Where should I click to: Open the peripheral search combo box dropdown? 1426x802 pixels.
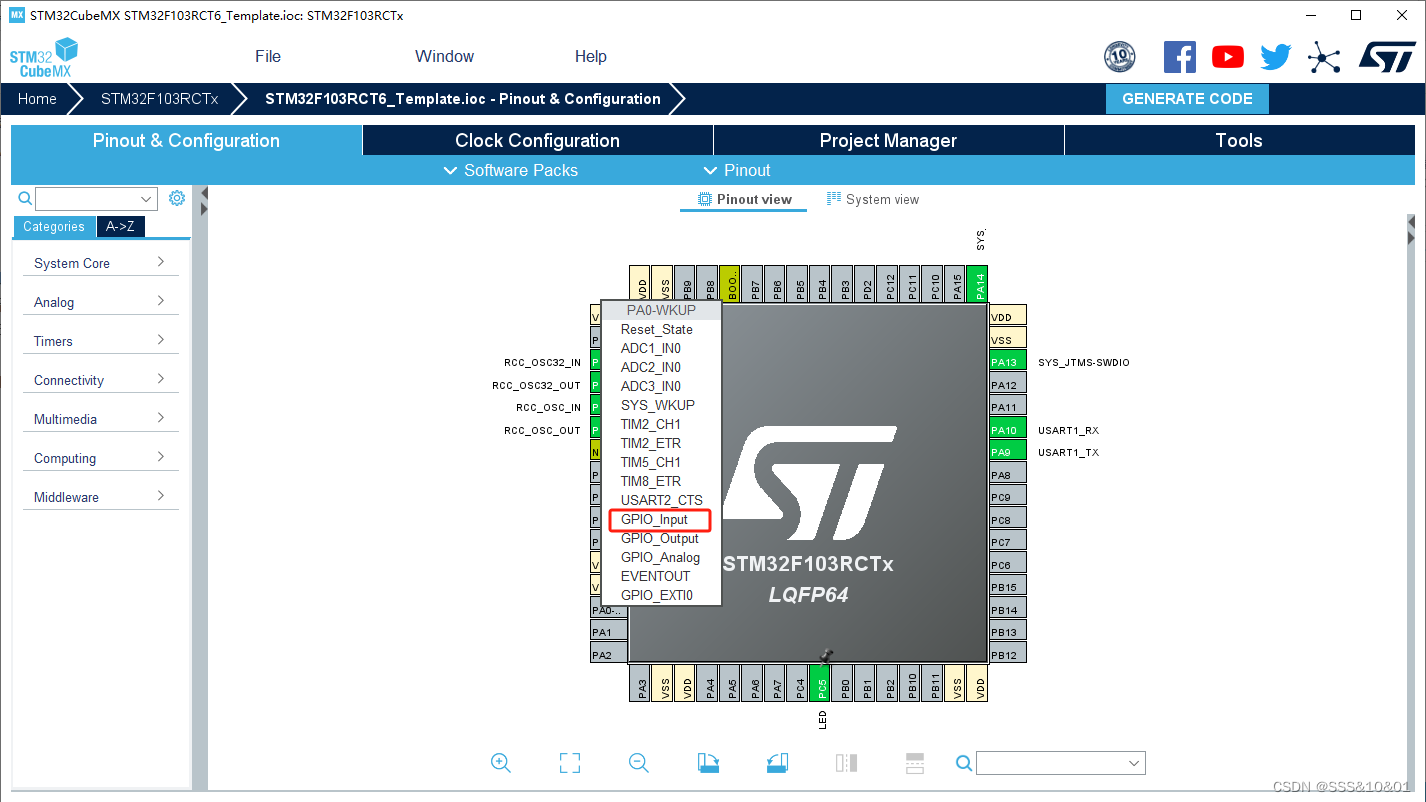(147, 199)
